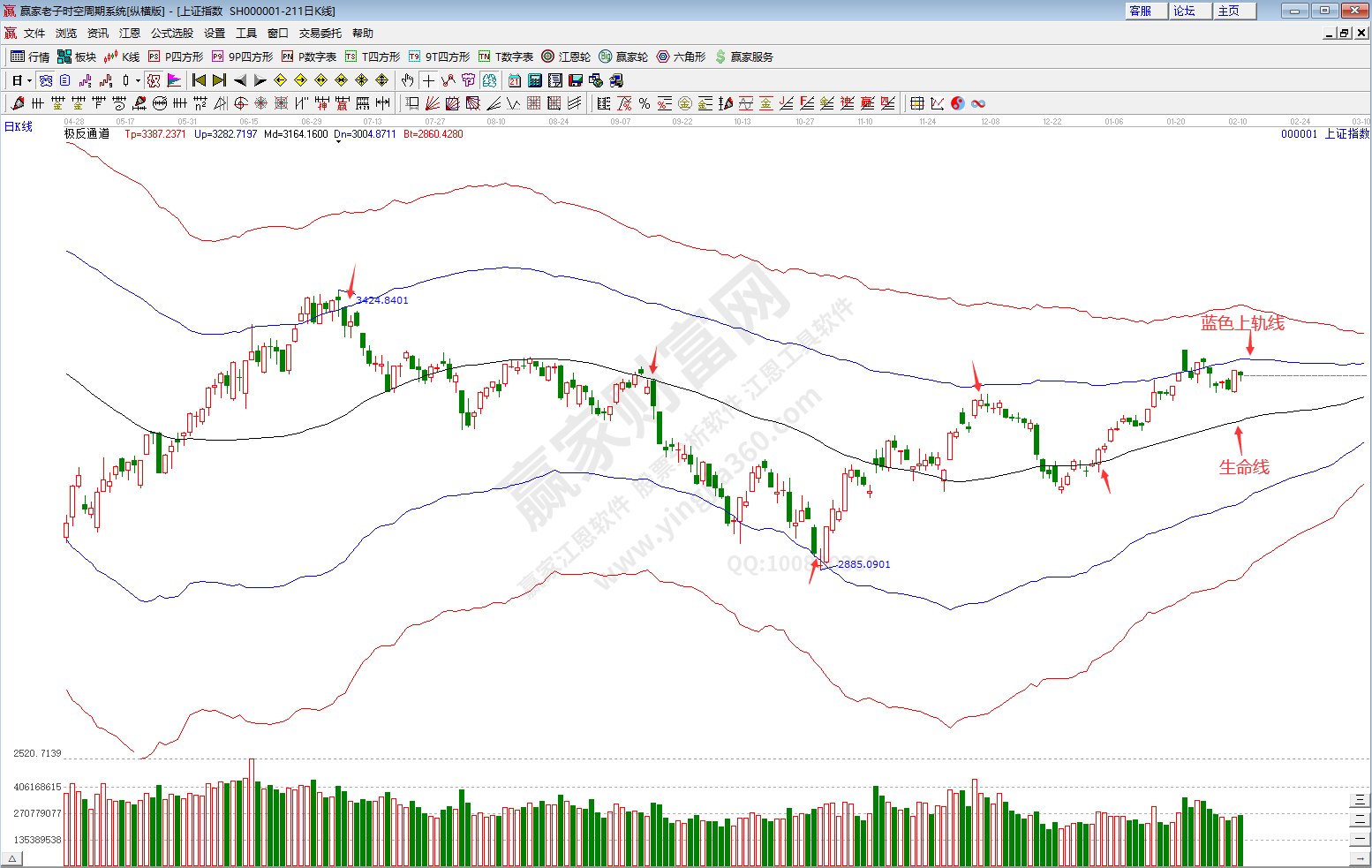The height and width of the screenshot is (868, 1372).
Task: Expand the 极反通道 indicator parameter arrow
Action: [x=338, y=141]
